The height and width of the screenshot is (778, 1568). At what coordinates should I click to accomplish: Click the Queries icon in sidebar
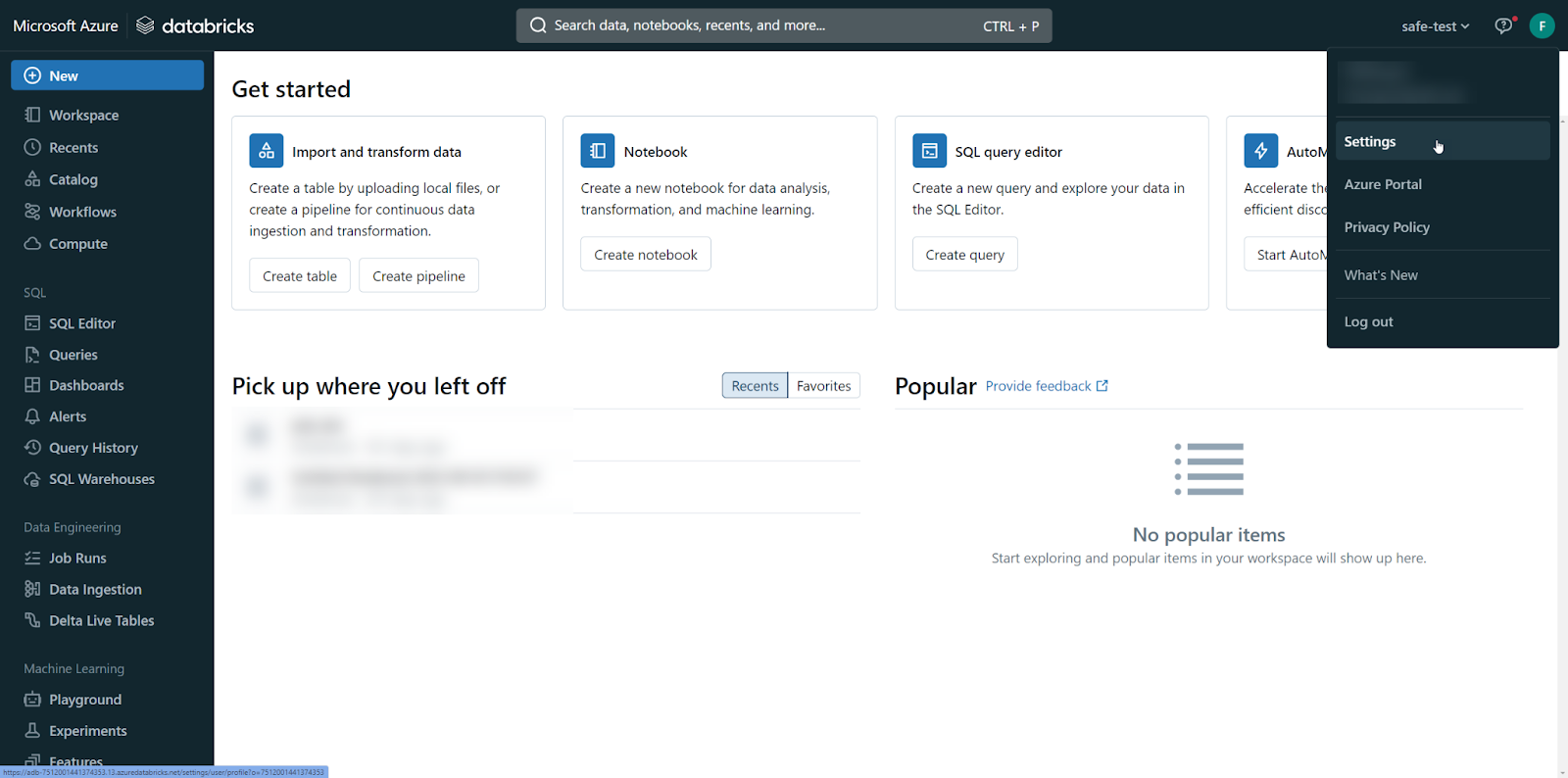32,355
